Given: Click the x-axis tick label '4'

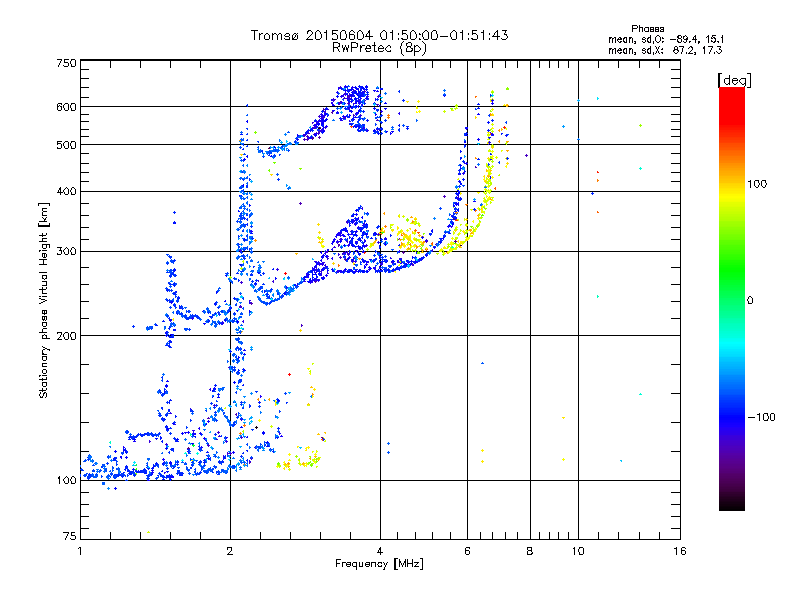Looking at the screenshot, I should coord(380,551).
